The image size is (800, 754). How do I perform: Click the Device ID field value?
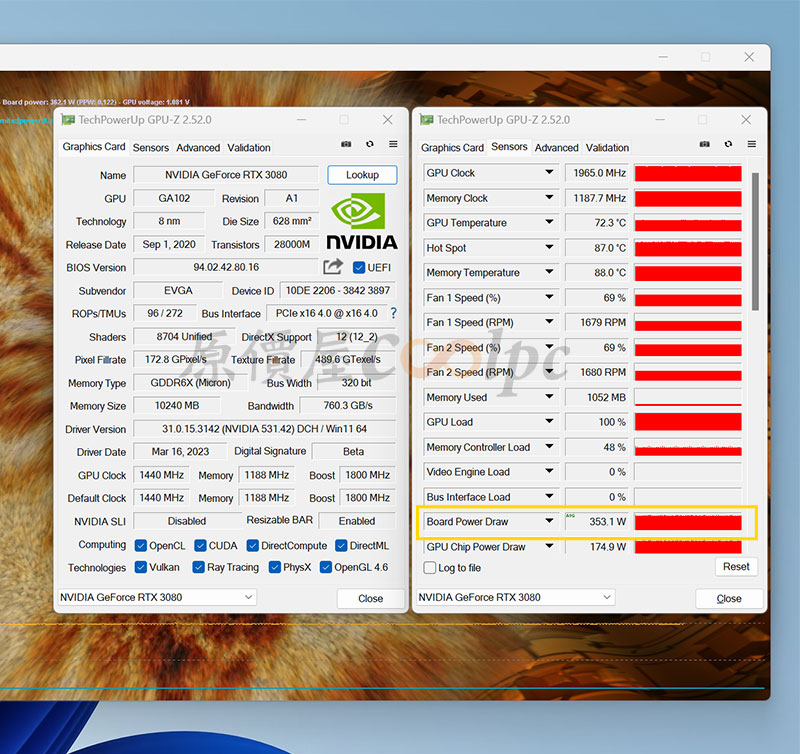tap(338, 291)
